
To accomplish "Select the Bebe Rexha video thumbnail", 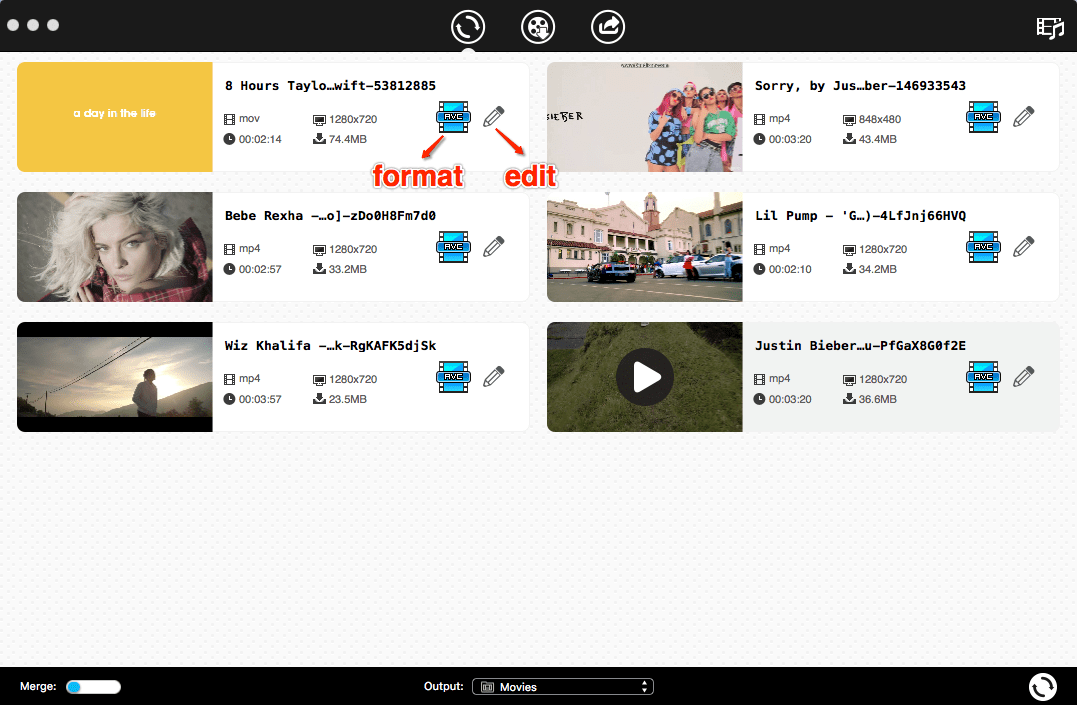I will [115, 247].
